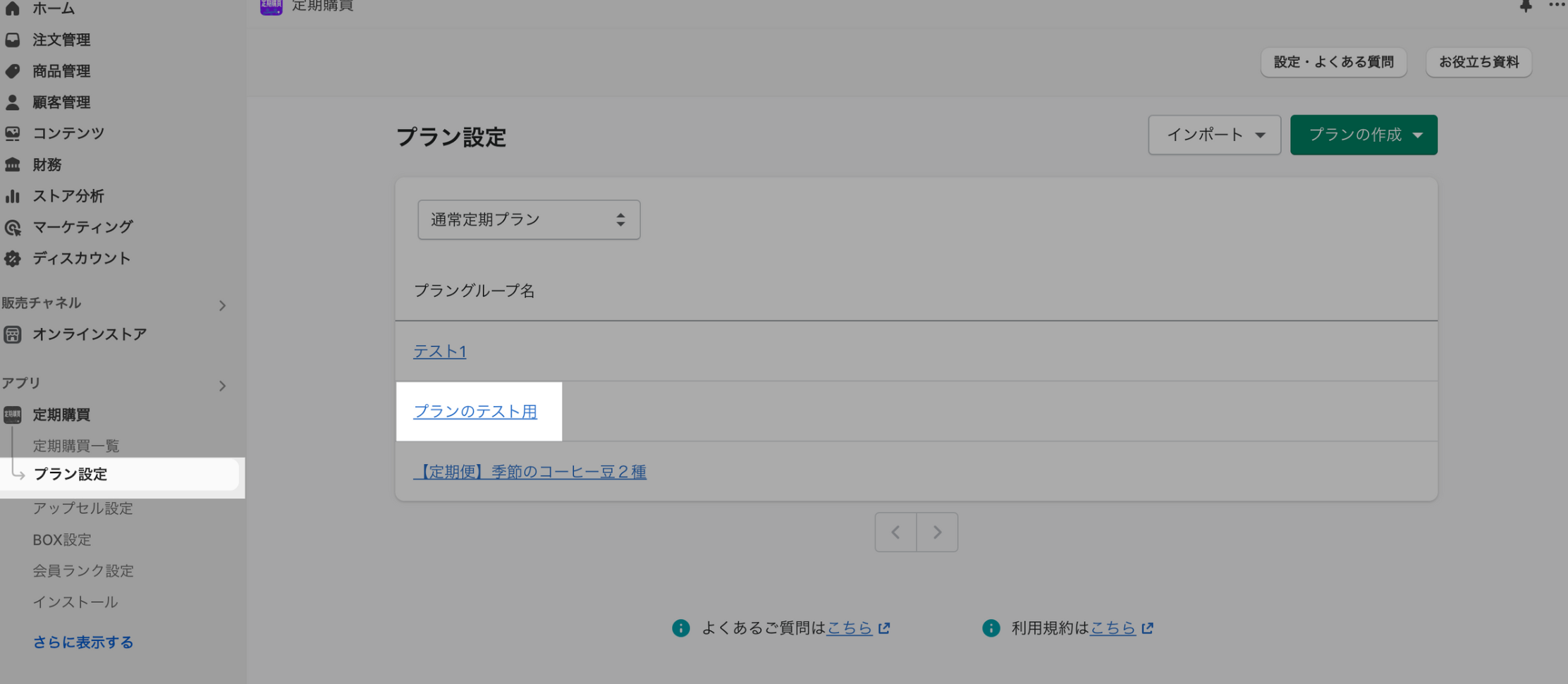1568x684 pixels.
Task: Click the 顧客管理 person icon
Action: (x=13, y=102)
